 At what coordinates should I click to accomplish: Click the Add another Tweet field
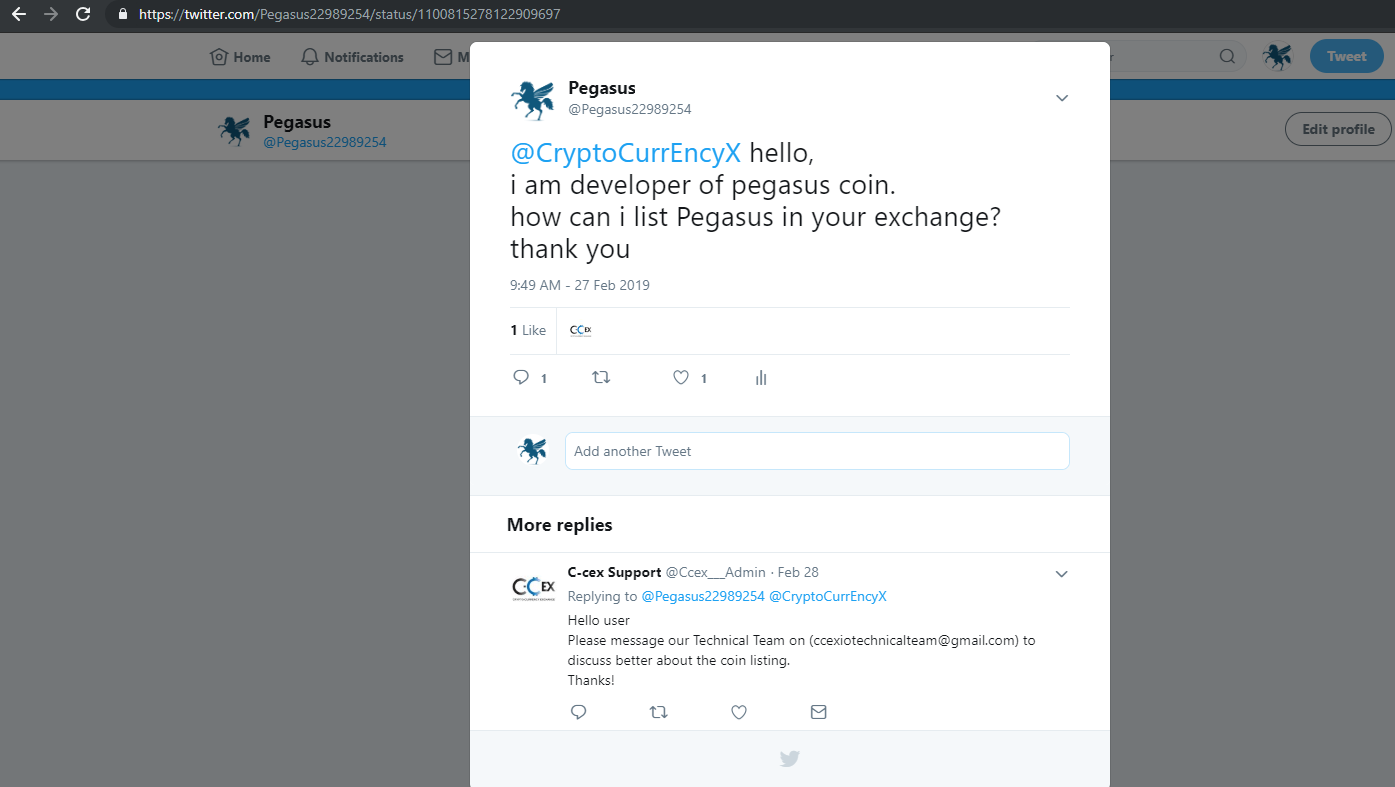(x=817, y=451)
